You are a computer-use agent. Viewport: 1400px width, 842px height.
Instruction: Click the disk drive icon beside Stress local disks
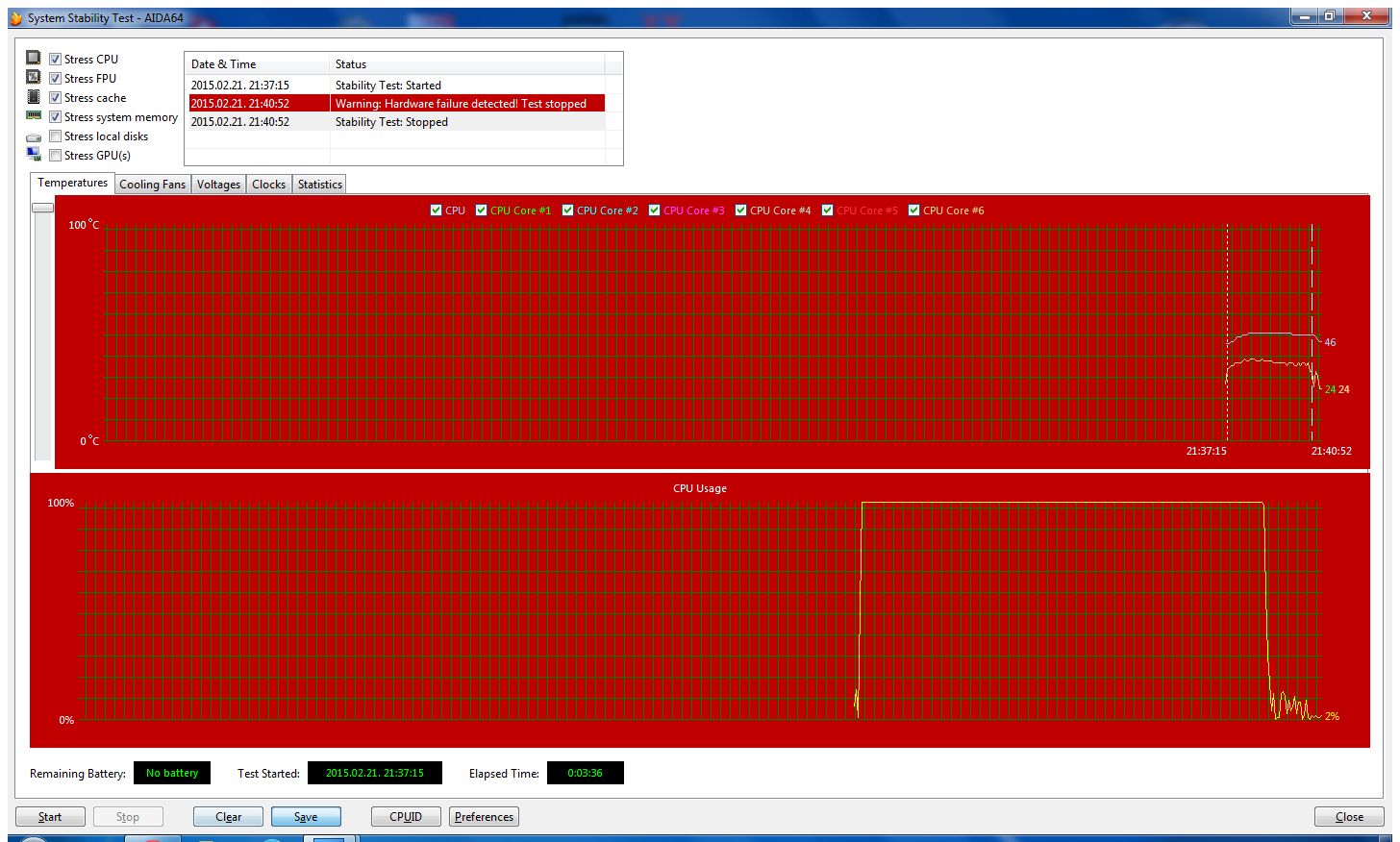coord(34,137)
